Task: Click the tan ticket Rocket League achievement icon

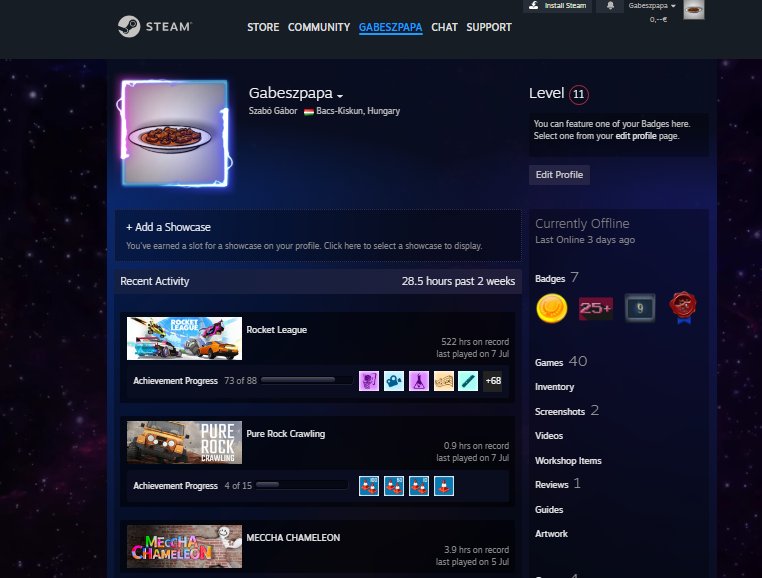Action: point(444,381)
